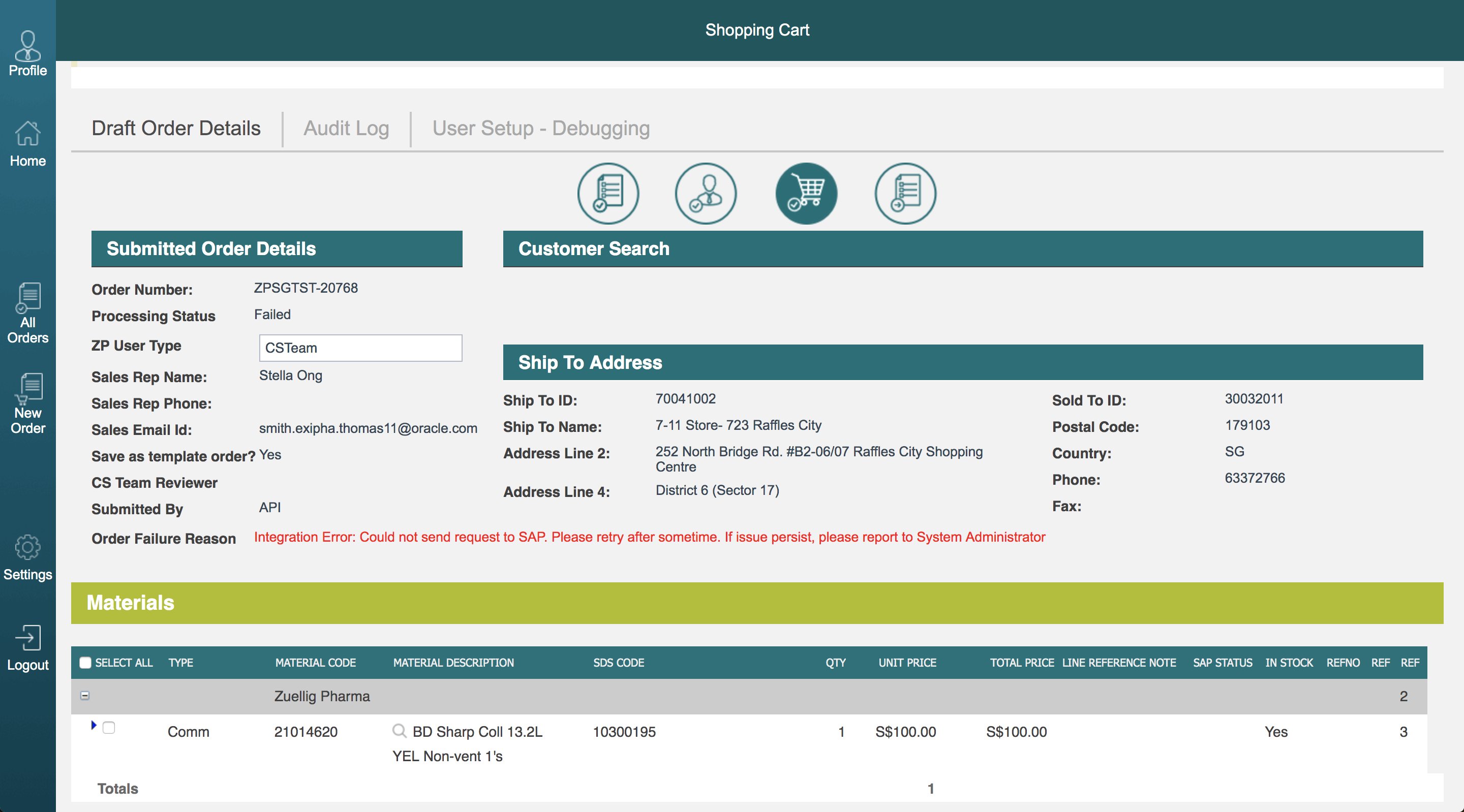Click the Integration Error failure message
Viewport: 1464px width, 812px height.
tap(650, 537)
